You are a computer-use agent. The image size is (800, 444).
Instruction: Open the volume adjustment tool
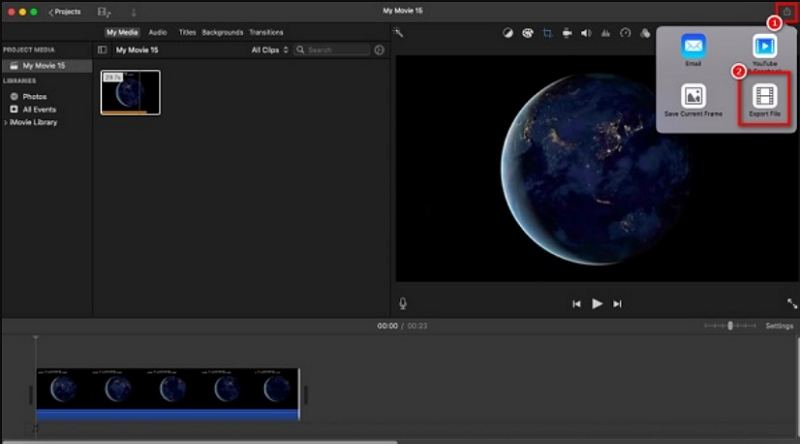(586, 33)
